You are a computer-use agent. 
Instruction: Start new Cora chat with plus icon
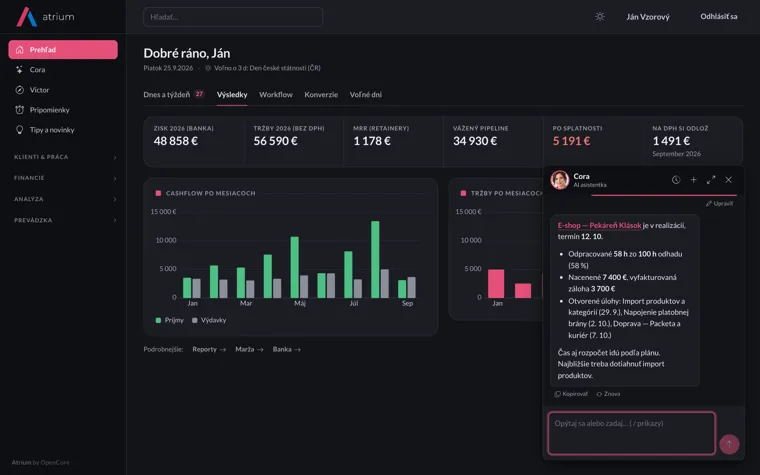694,180
